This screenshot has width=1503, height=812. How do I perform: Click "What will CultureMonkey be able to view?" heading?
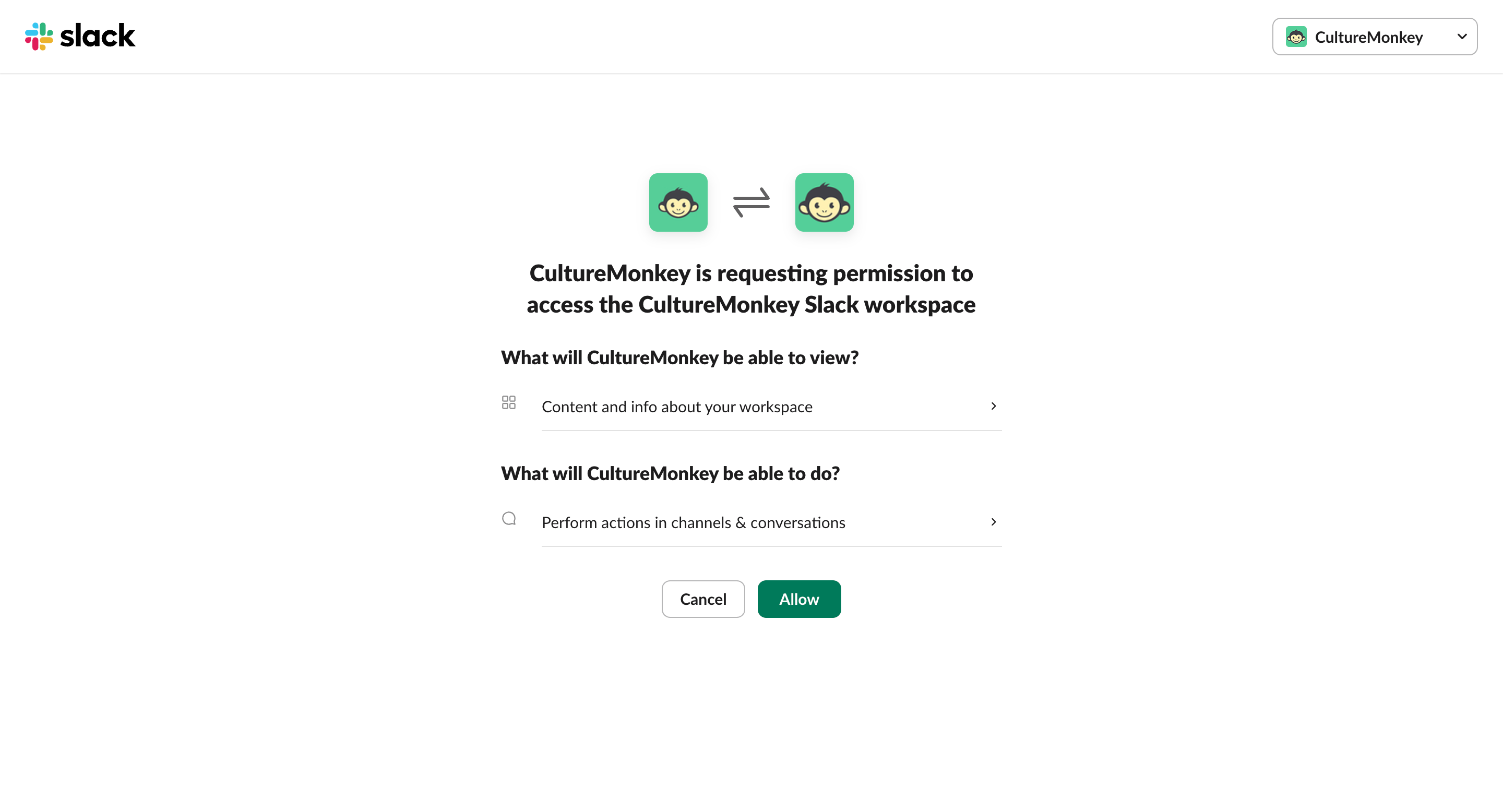point(679,357)
